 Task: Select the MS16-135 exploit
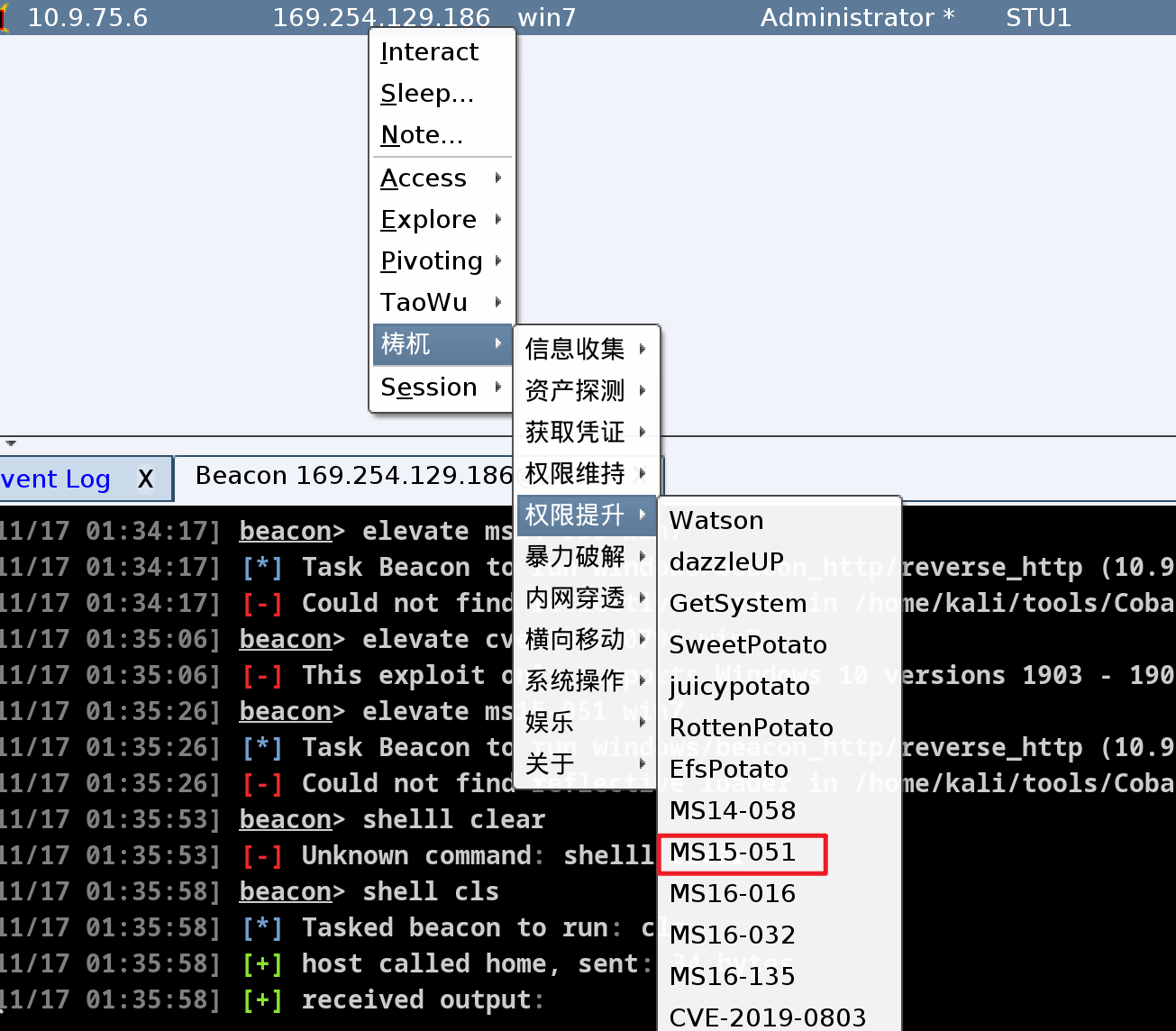click(779, 977)
